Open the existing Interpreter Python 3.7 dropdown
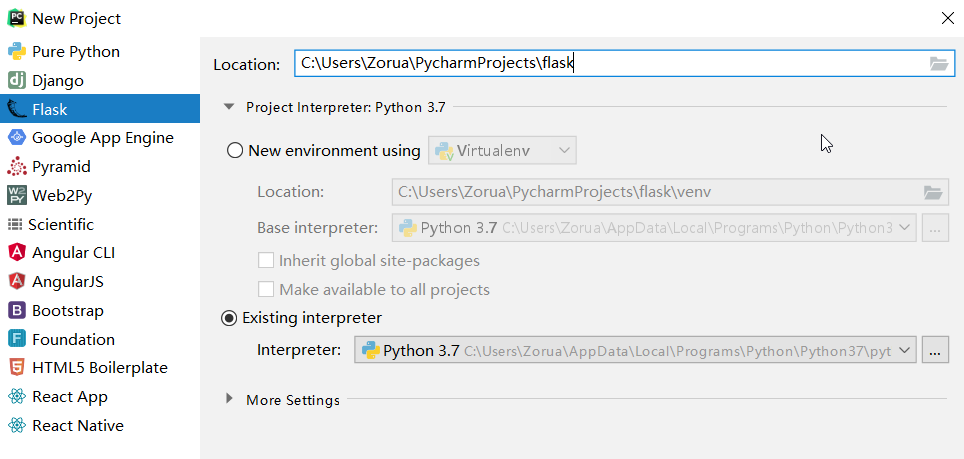The height and width of the screenshot is (459, 964). (x=635, y=350)
